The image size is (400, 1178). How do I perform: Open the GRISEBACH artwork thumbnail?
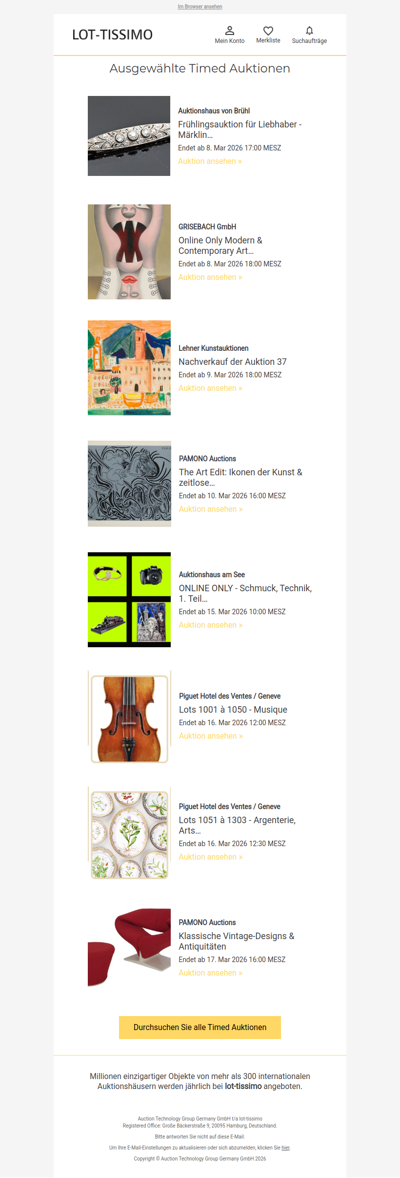tap(129, 252)
